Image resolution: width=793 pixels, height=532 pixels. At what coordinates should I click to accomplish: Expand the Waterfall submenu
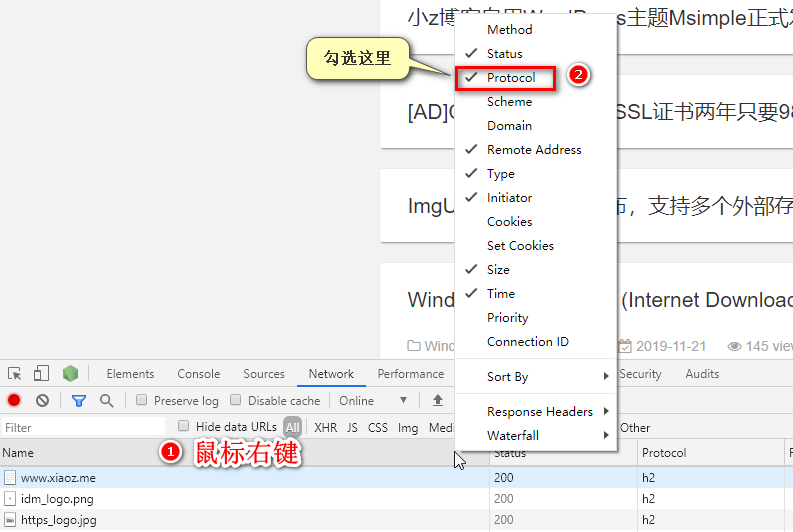(x=547, y=436)
